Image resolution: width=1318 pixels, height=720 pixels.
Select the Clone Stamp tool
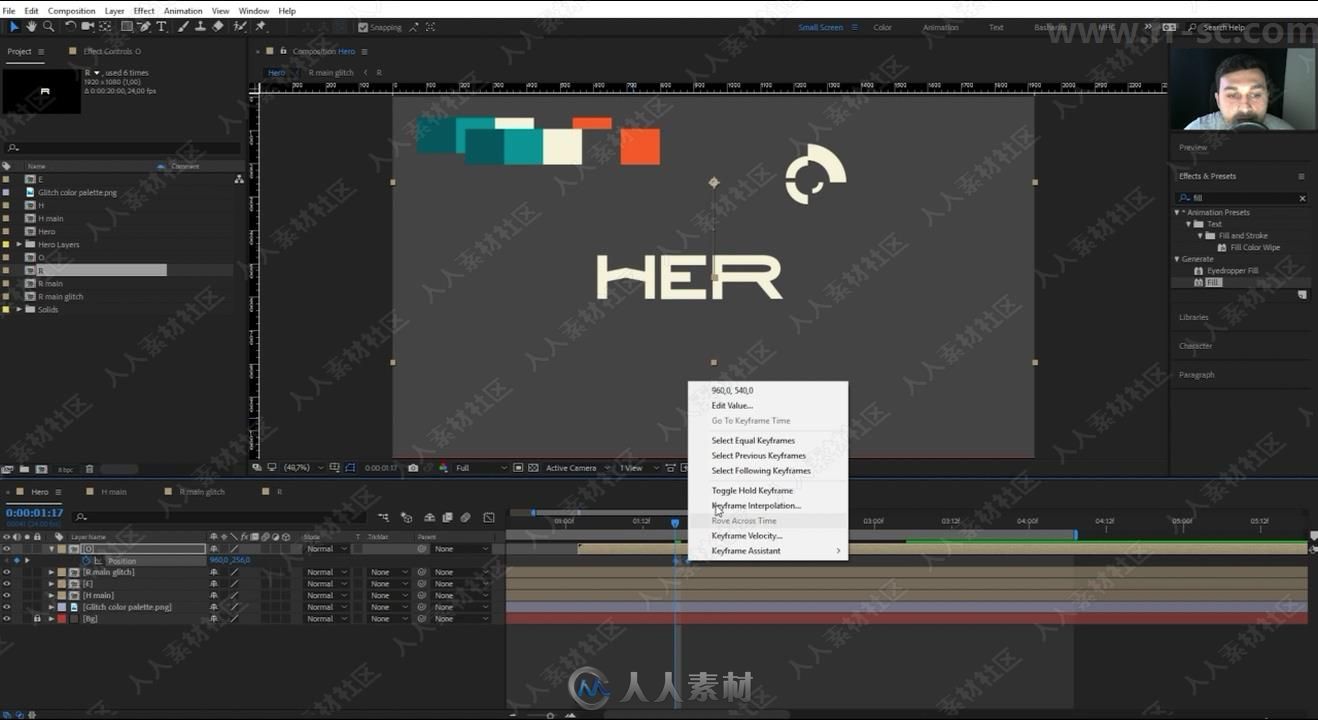point(201,27)
